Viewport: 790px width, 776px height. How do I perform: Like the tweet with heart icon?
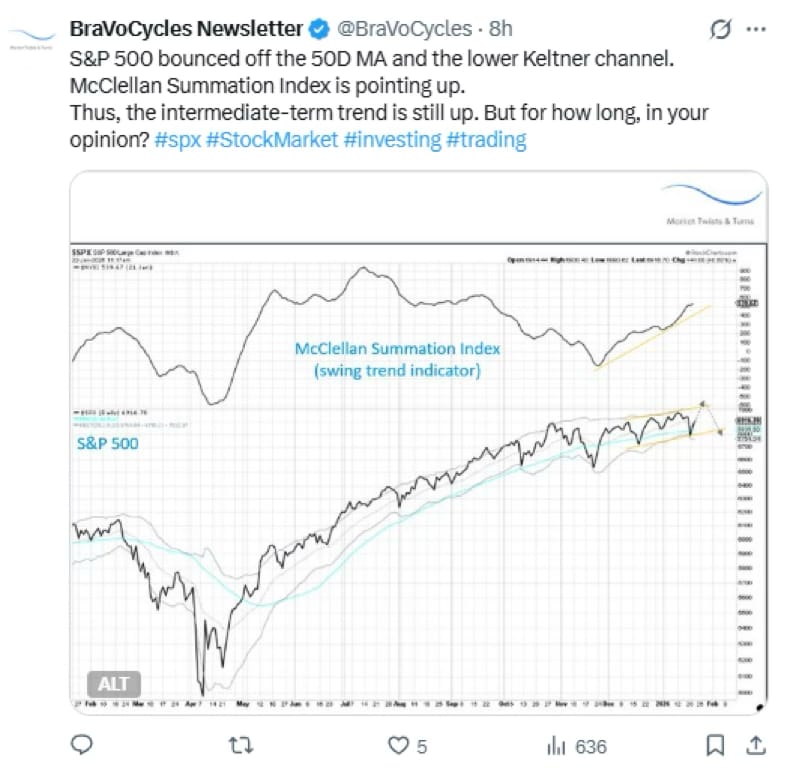[x=398, y=745]
